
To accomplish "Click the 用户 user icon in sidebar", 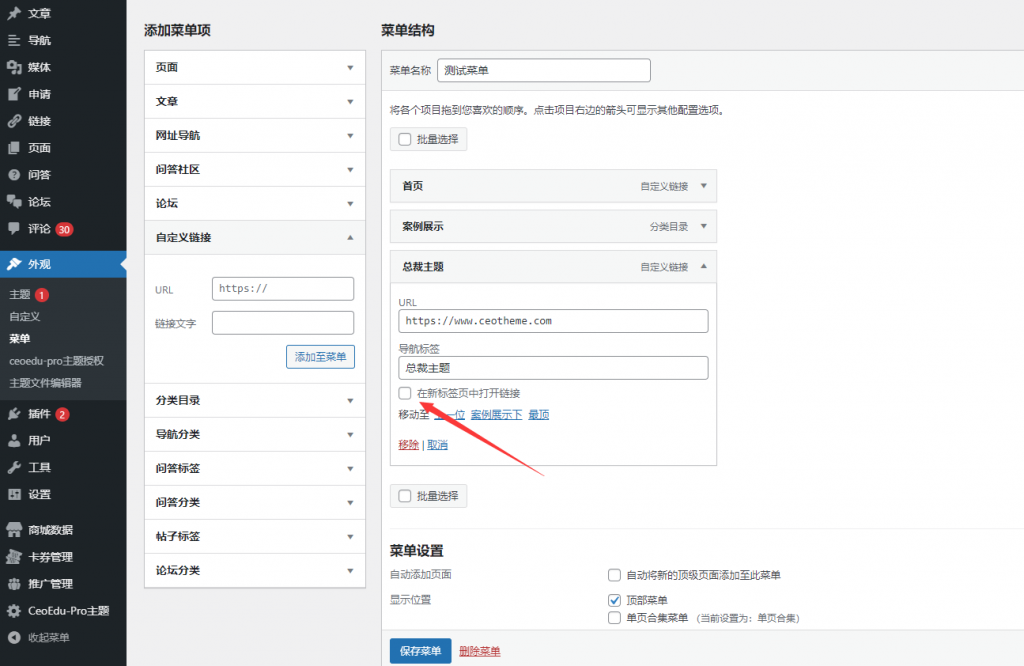I will pyautogui.click(x=14, y=440).
